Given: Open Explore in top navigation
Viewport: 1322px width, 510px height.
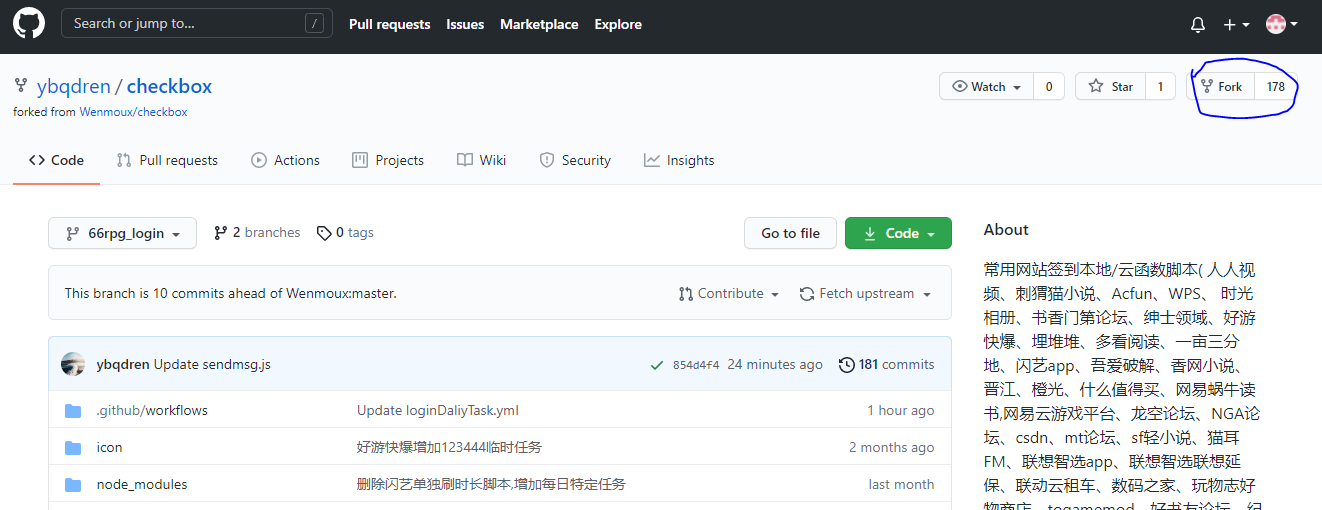Looking at the screenshot, I should [618, 24].
